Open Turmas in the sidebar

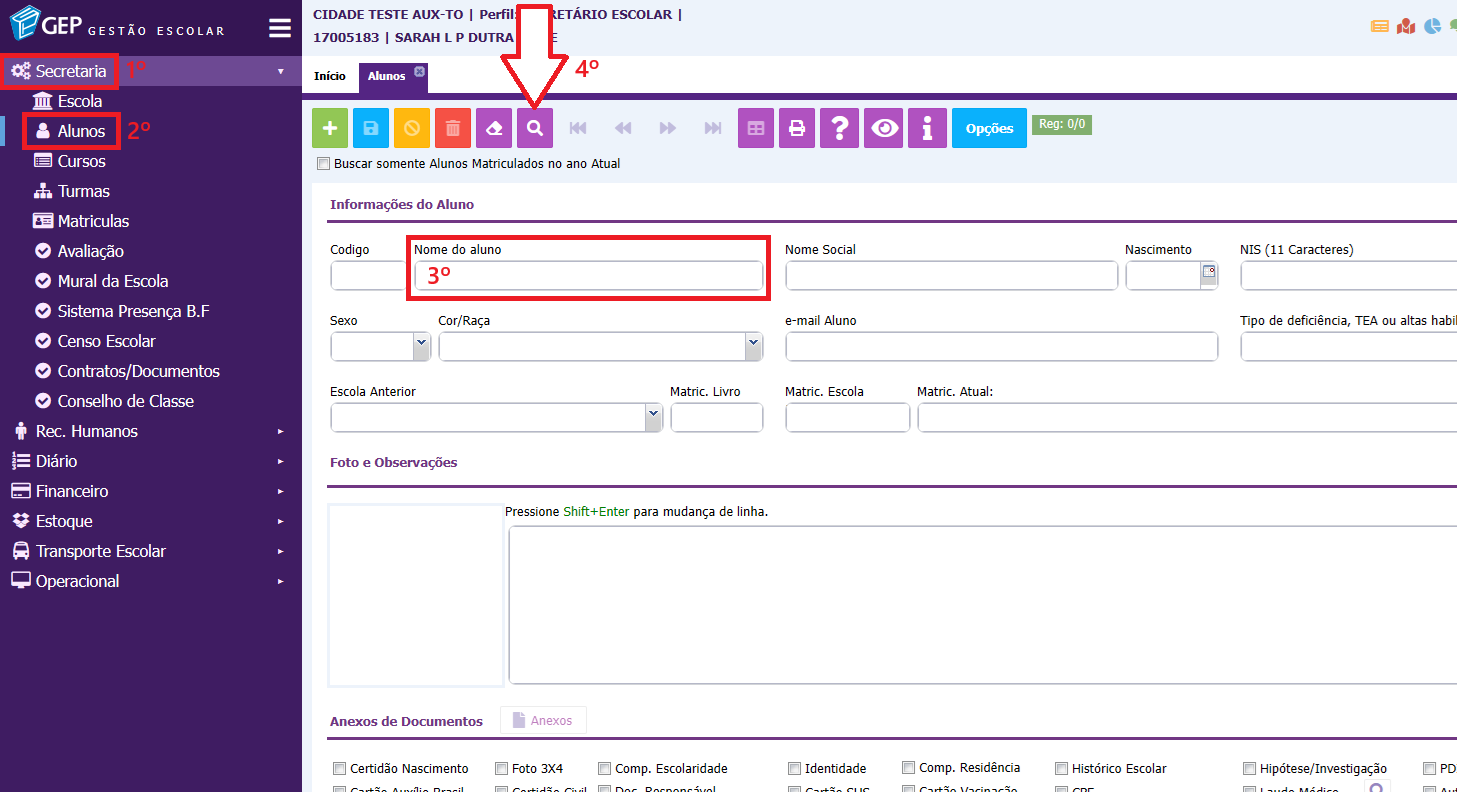[x=84, y=191]
